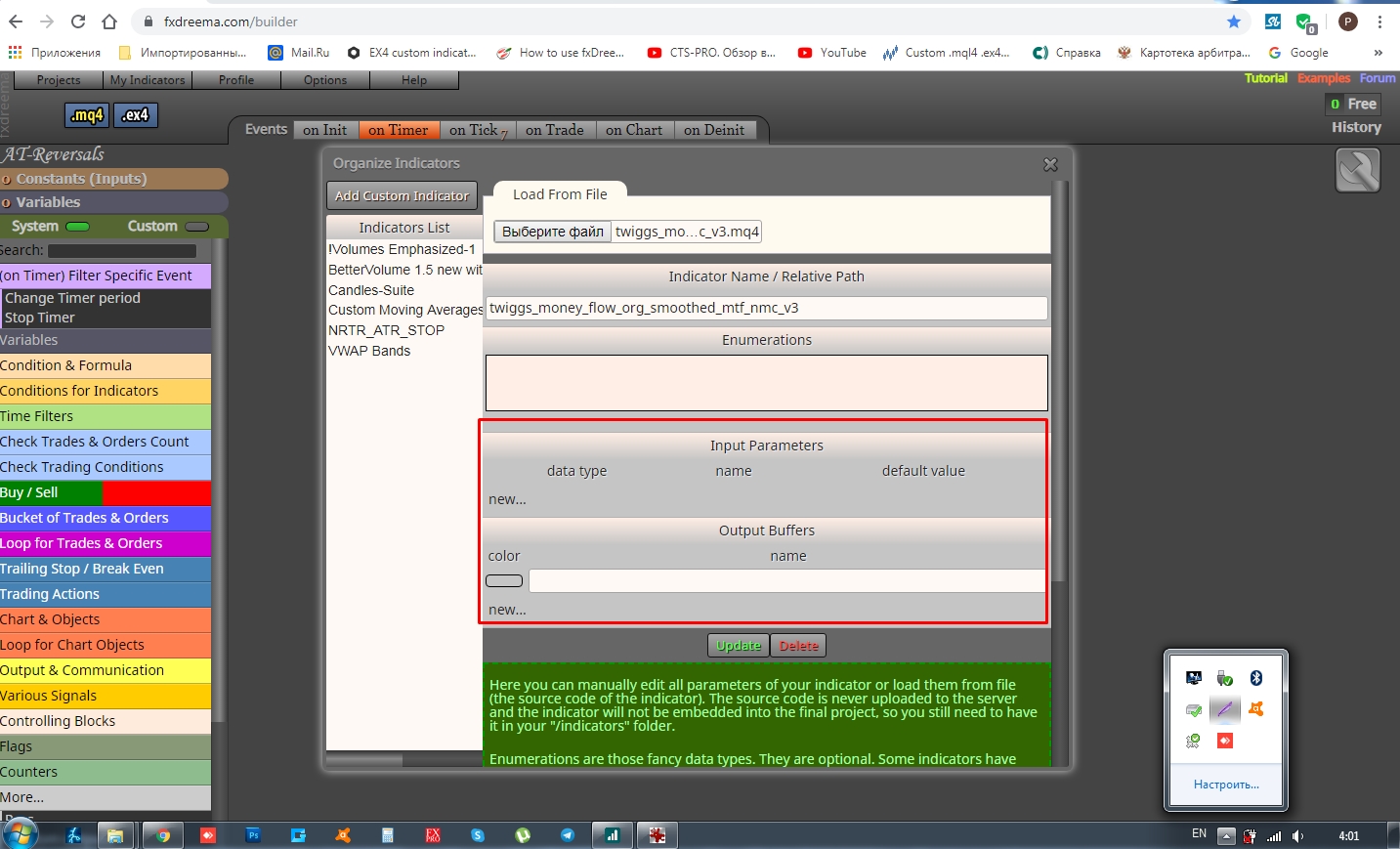Select NRTR_ATR_STOP in the Indicators List
This screenshot has height=849, width=1400.
click(387, 330)
